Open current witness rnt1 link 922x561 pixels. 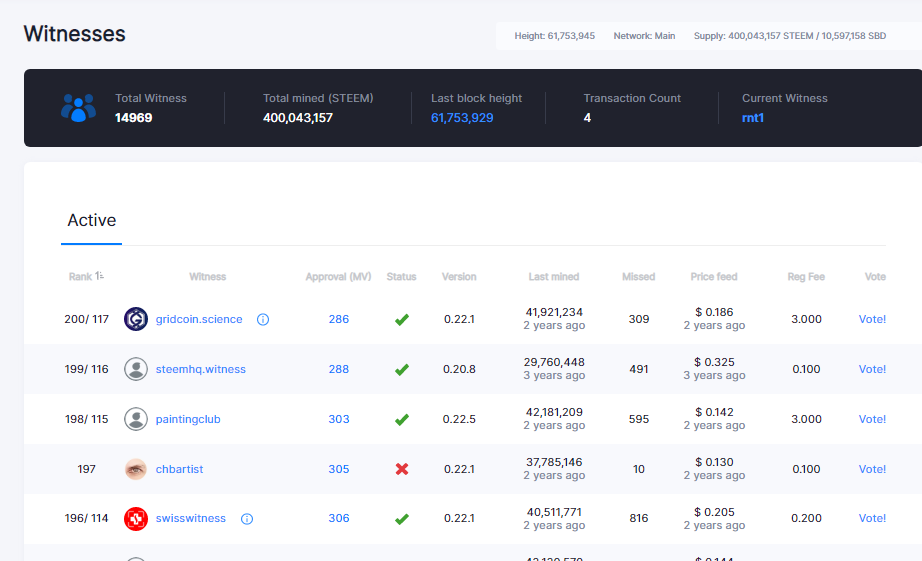coord(753,118)
